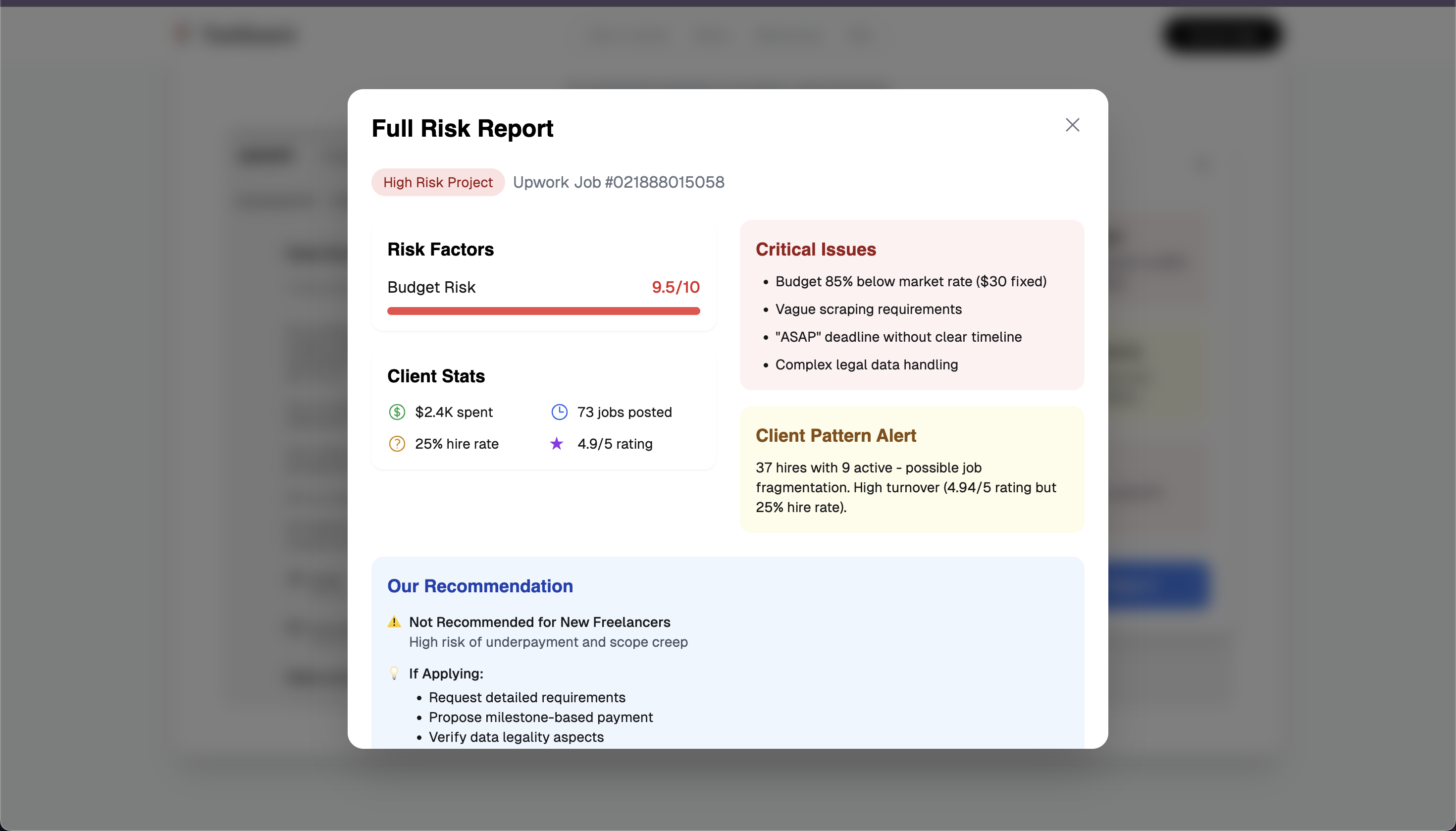Image resolution: width=1456 pixels, height=831 pixels.
Task: Click the Budget 85% below market rate item
Action: tap(910, 281)
